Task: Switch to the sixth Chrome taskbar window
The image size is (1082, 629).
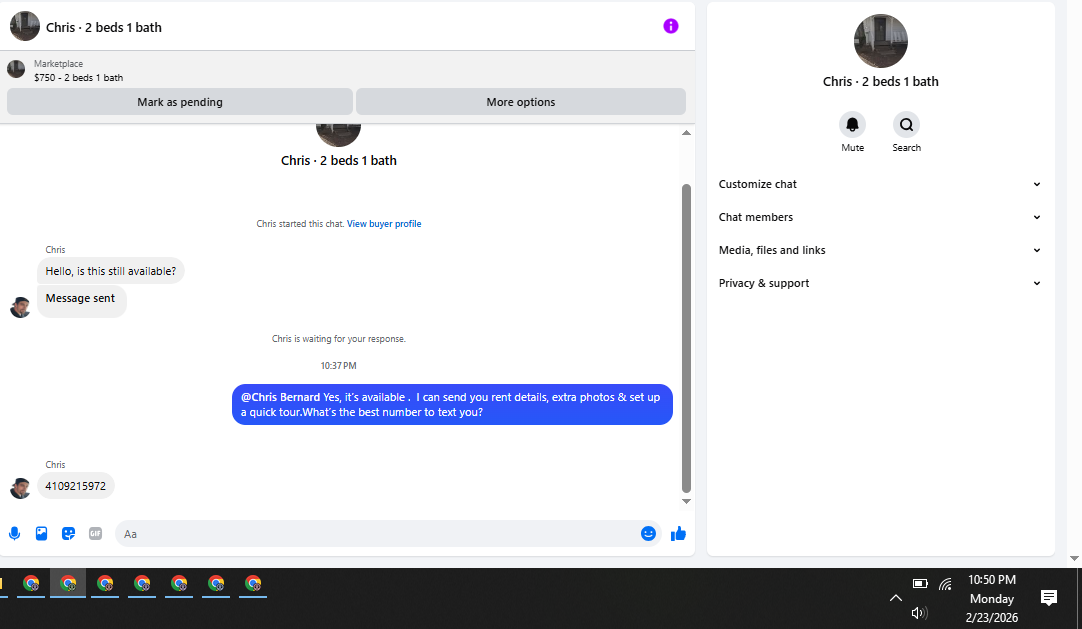Action: (216, 584)
